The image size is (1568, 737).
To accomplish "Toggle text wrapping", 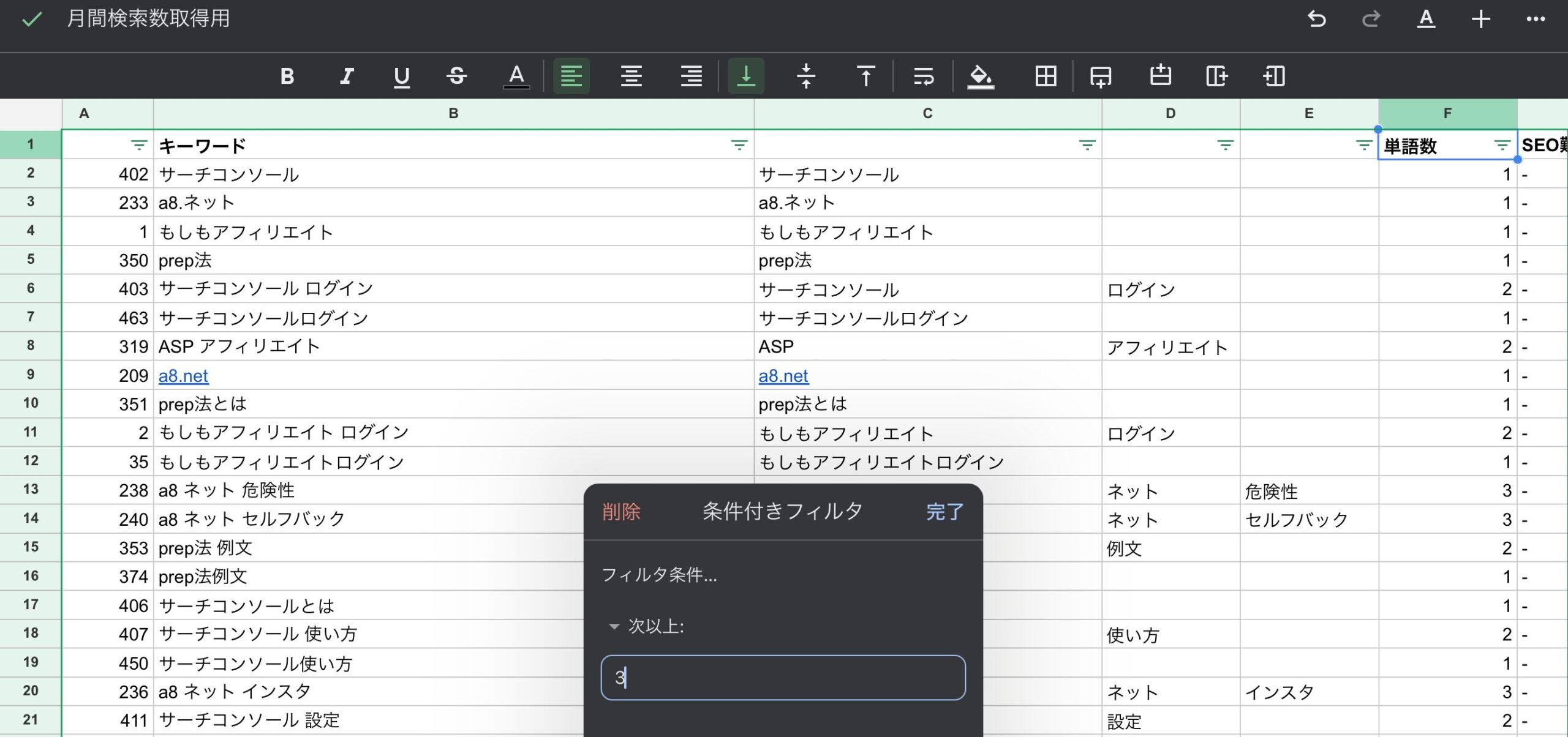I will pyautogui.click(x=924, y=76).
